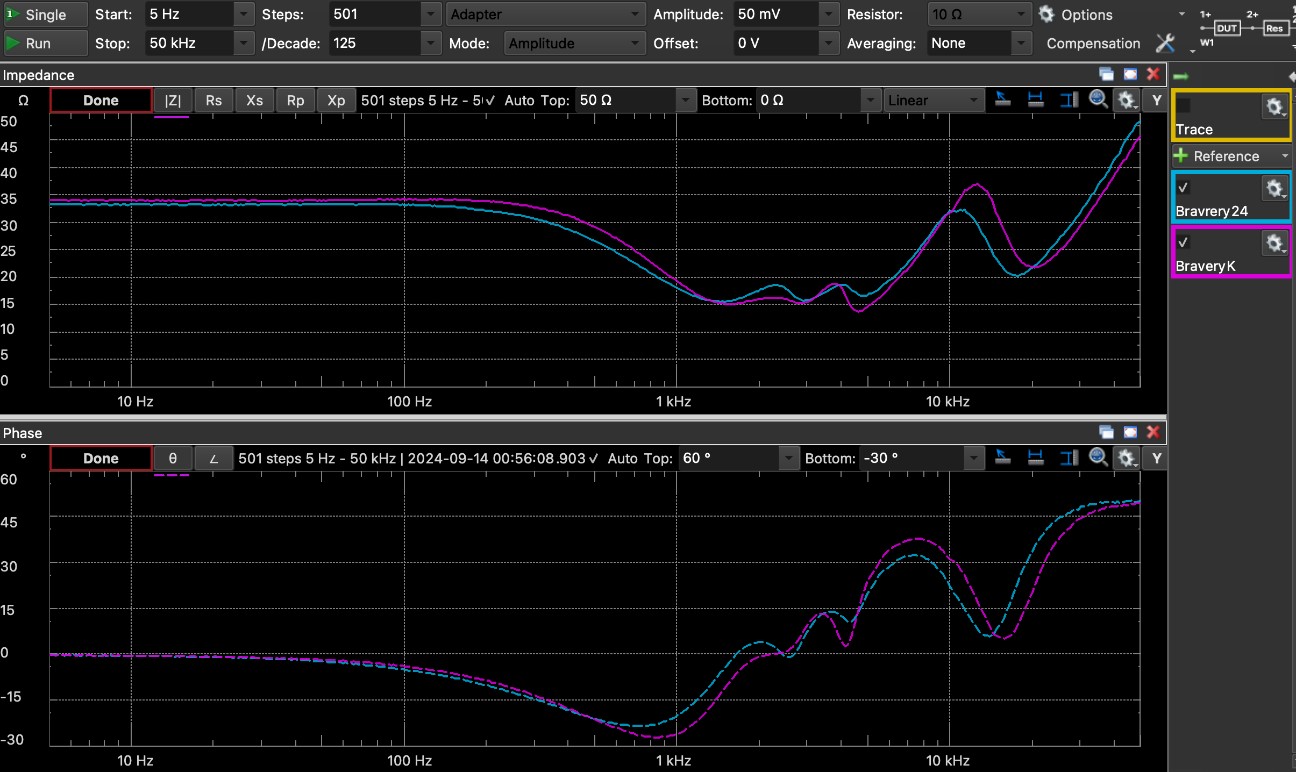Open the Linear scale type dropdown
This screenshot has width=1296, height=772.
pyautogui.click(x=934, y=100)
